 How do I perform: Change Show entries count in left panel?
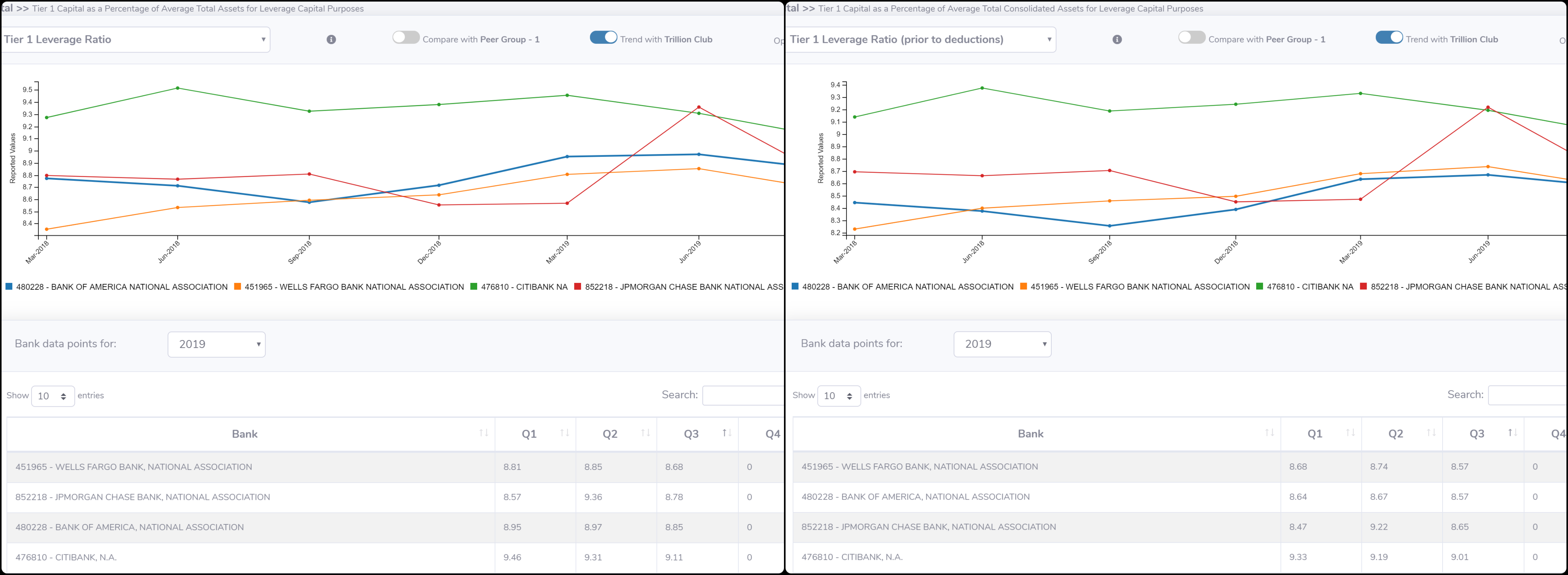click(53, 396)
